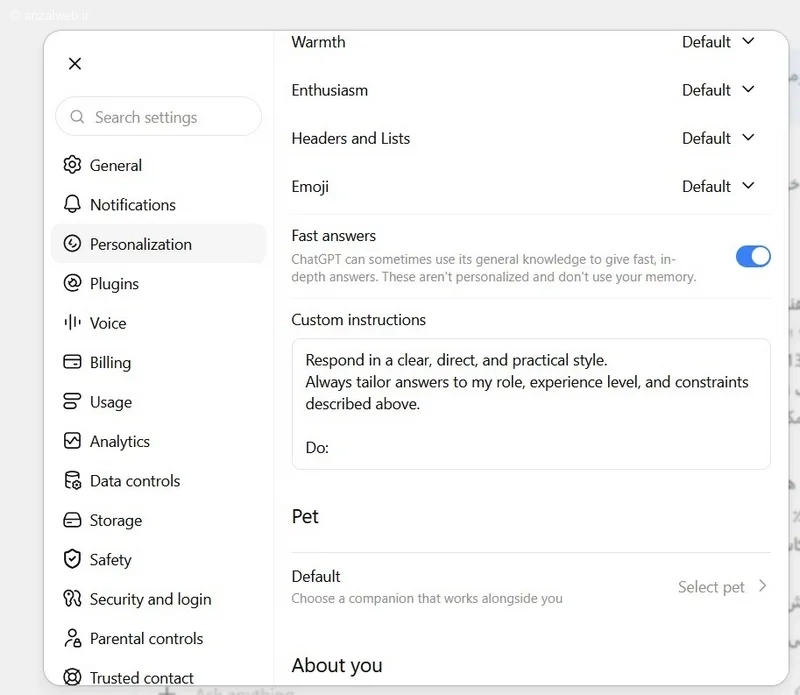800x695 pixels.
Task: Click the Trusted contact lifebuoy icon
Action: point(72,677)
